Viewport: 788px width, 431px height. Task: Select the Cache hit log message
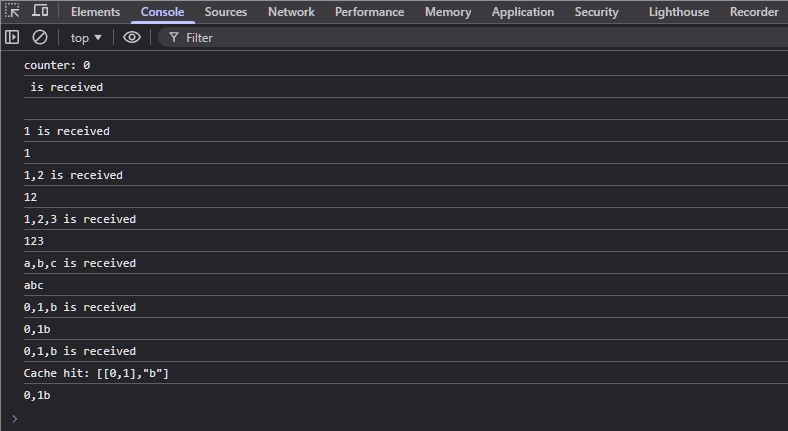pos(96,373)
